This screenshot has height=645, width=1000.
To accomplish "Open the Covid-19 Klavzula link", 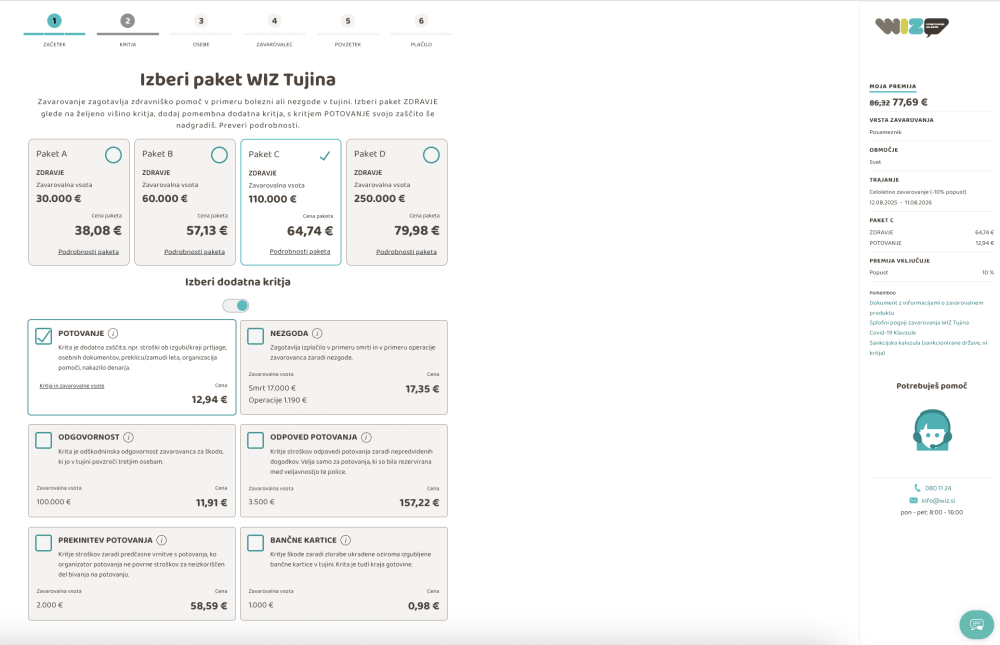I will 893,332.
